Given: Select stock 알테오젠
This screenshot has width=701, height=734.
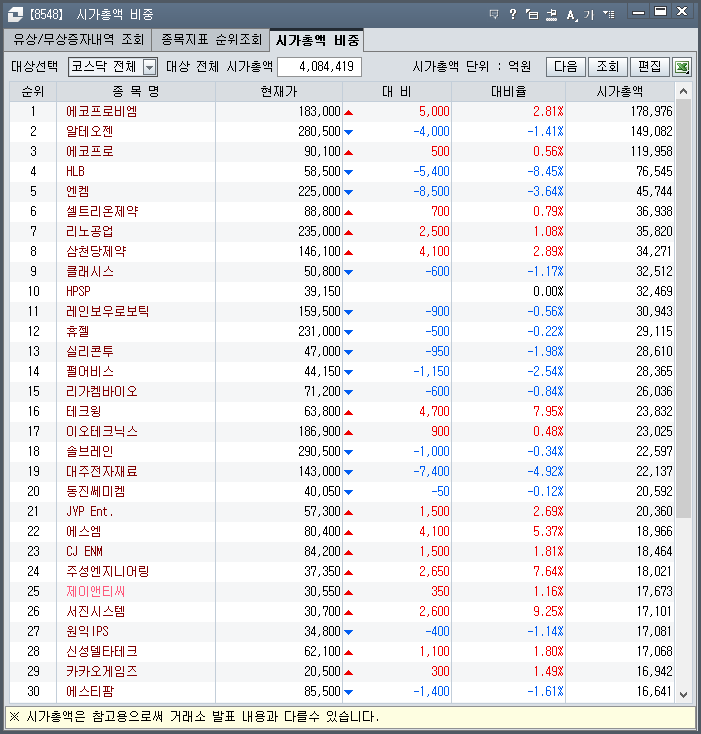Looking at the screenshot, I should tap(89, 132).
